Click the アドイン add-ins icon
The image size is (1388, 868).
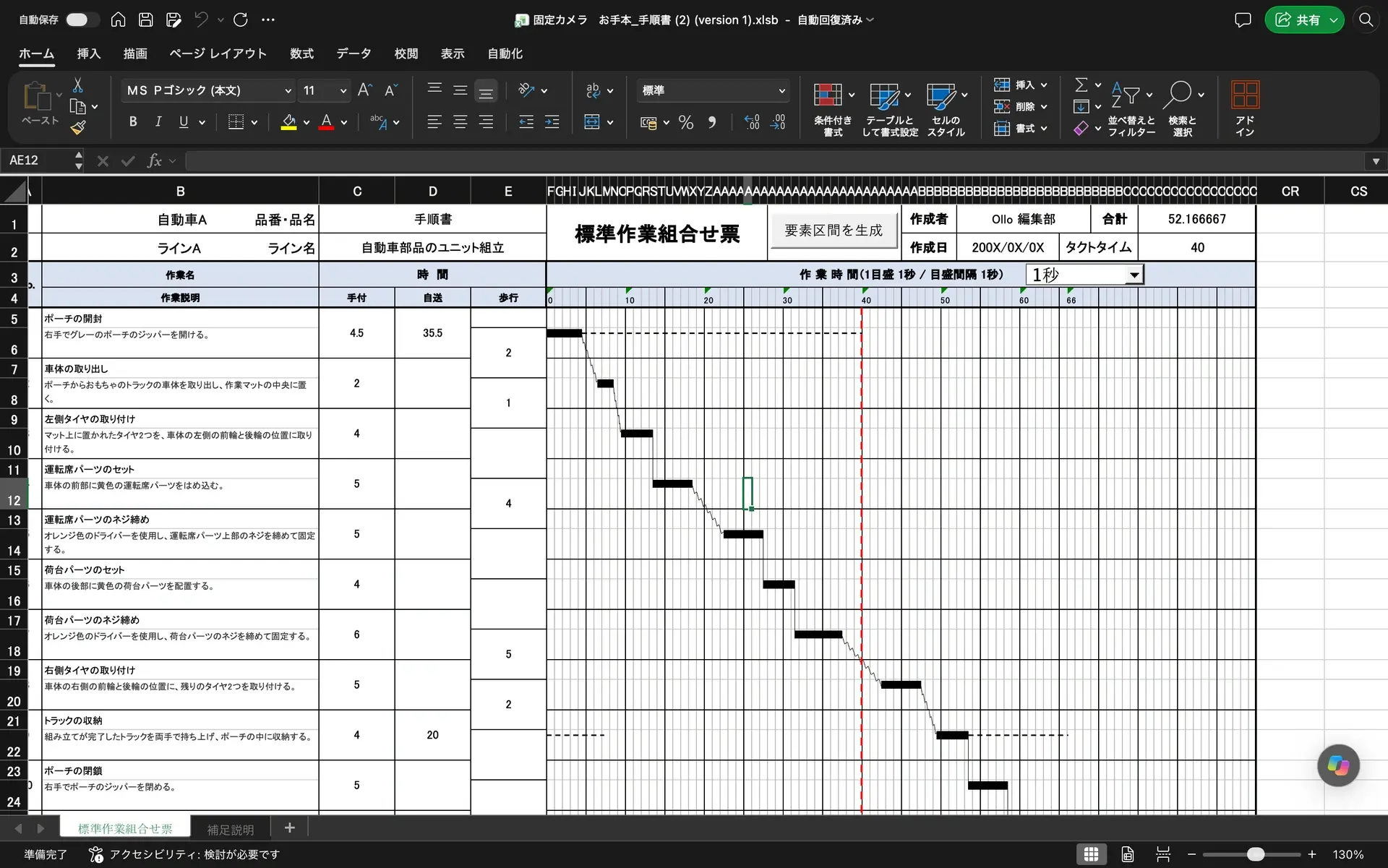tap(1245, 108)
